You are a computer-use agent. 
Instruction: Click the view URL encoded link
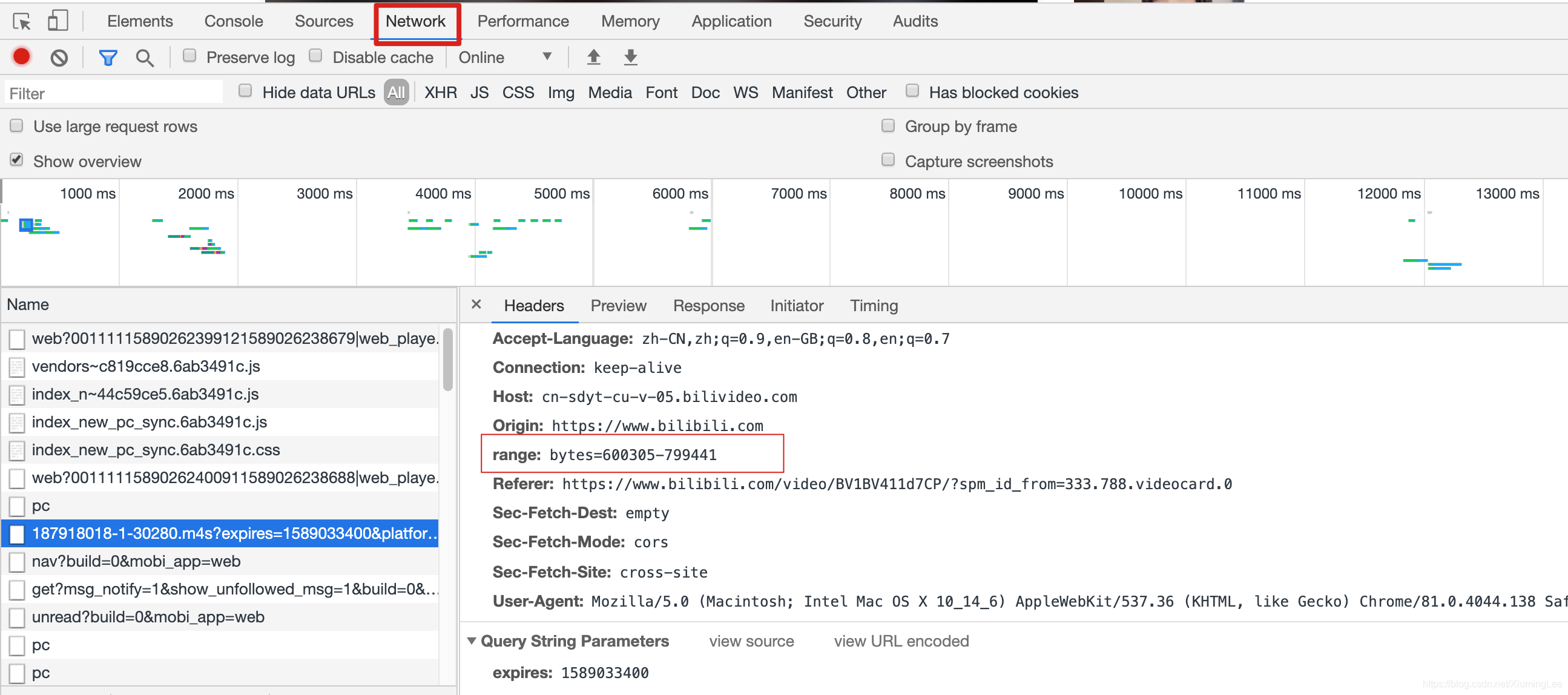pyautogui.click(x=901, y=641)
